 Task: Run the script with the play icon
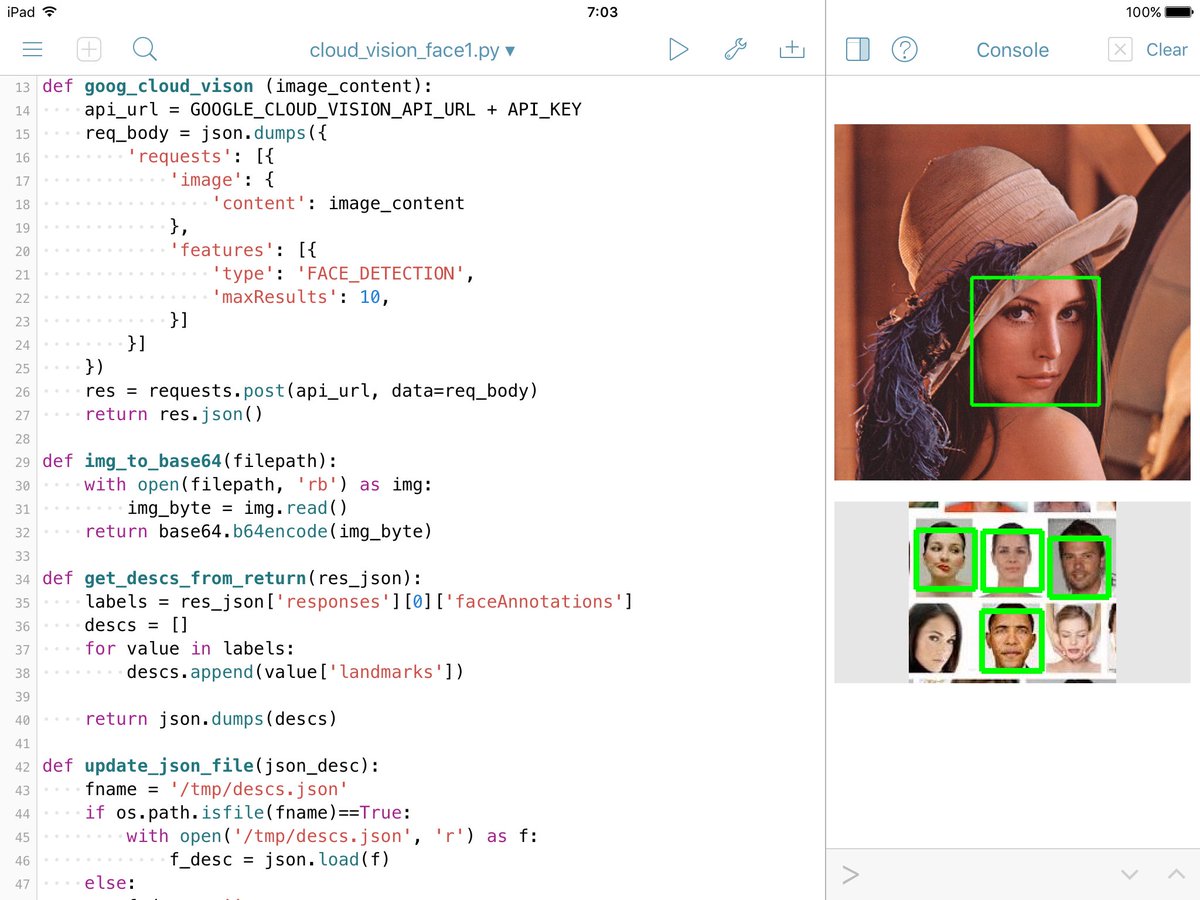(x=679, y=49)
